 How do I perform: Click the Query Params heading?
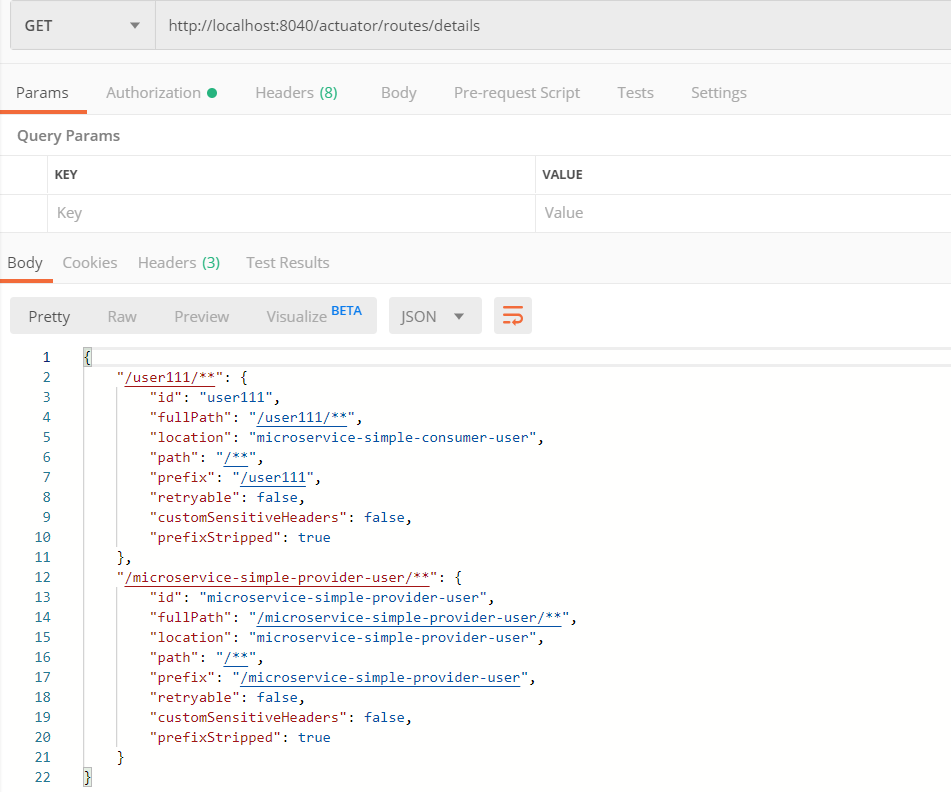[69, 136]
